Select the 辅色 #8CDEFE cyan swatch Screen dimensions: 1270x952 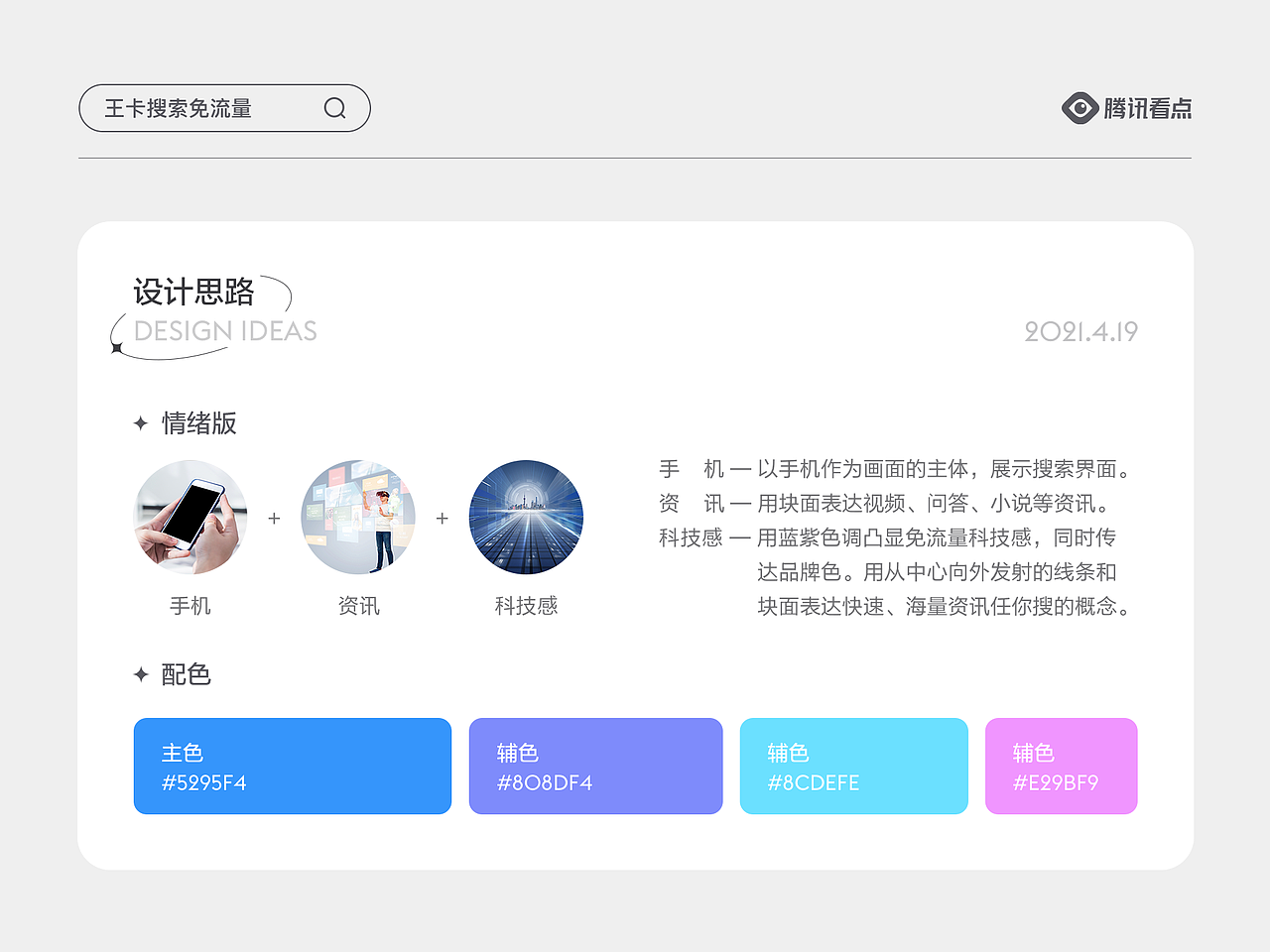pos(853,766)
